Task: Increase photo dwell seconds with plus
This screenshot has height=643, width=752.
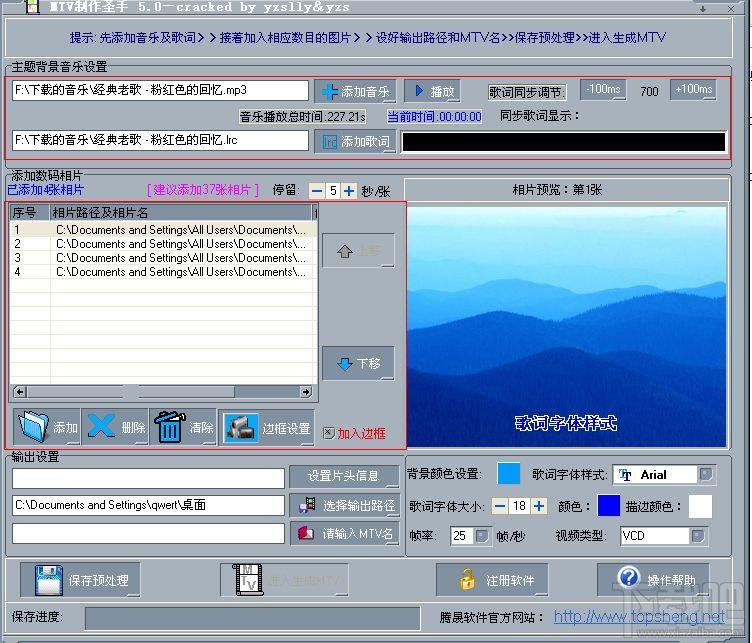Action: click(x=349, y=191)
